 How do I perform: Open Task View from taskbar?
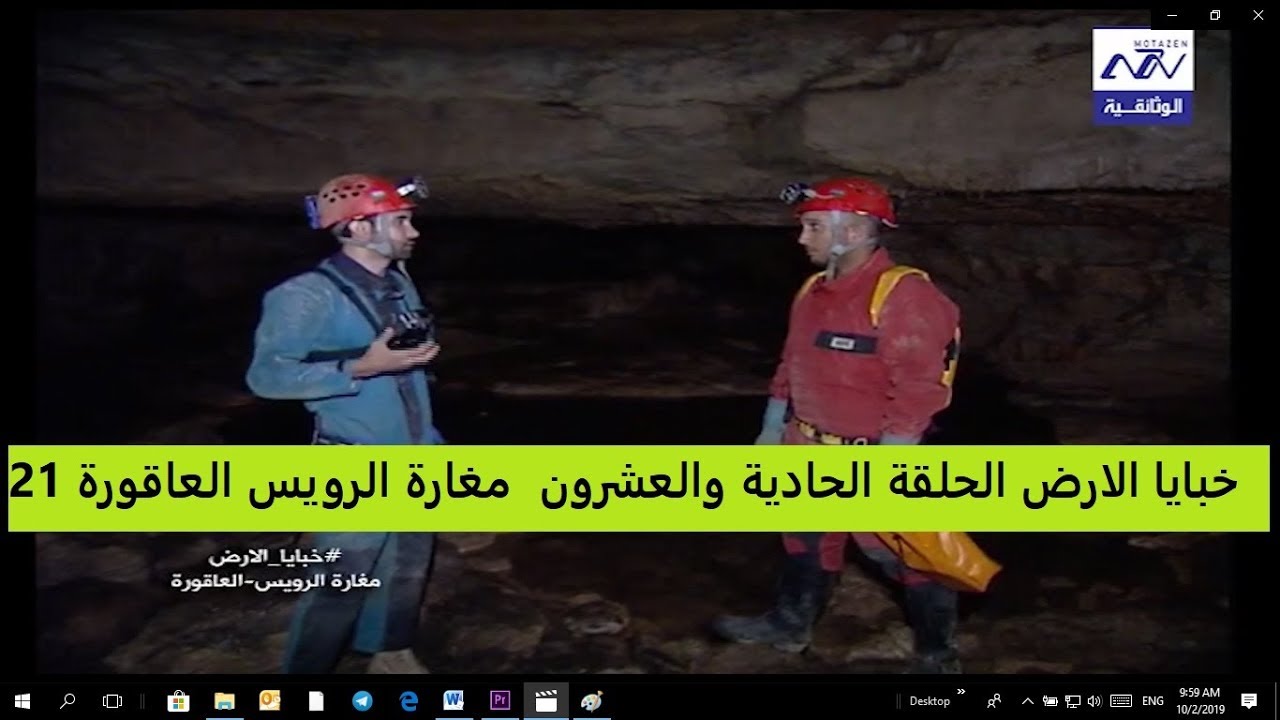tap(113, 701)
